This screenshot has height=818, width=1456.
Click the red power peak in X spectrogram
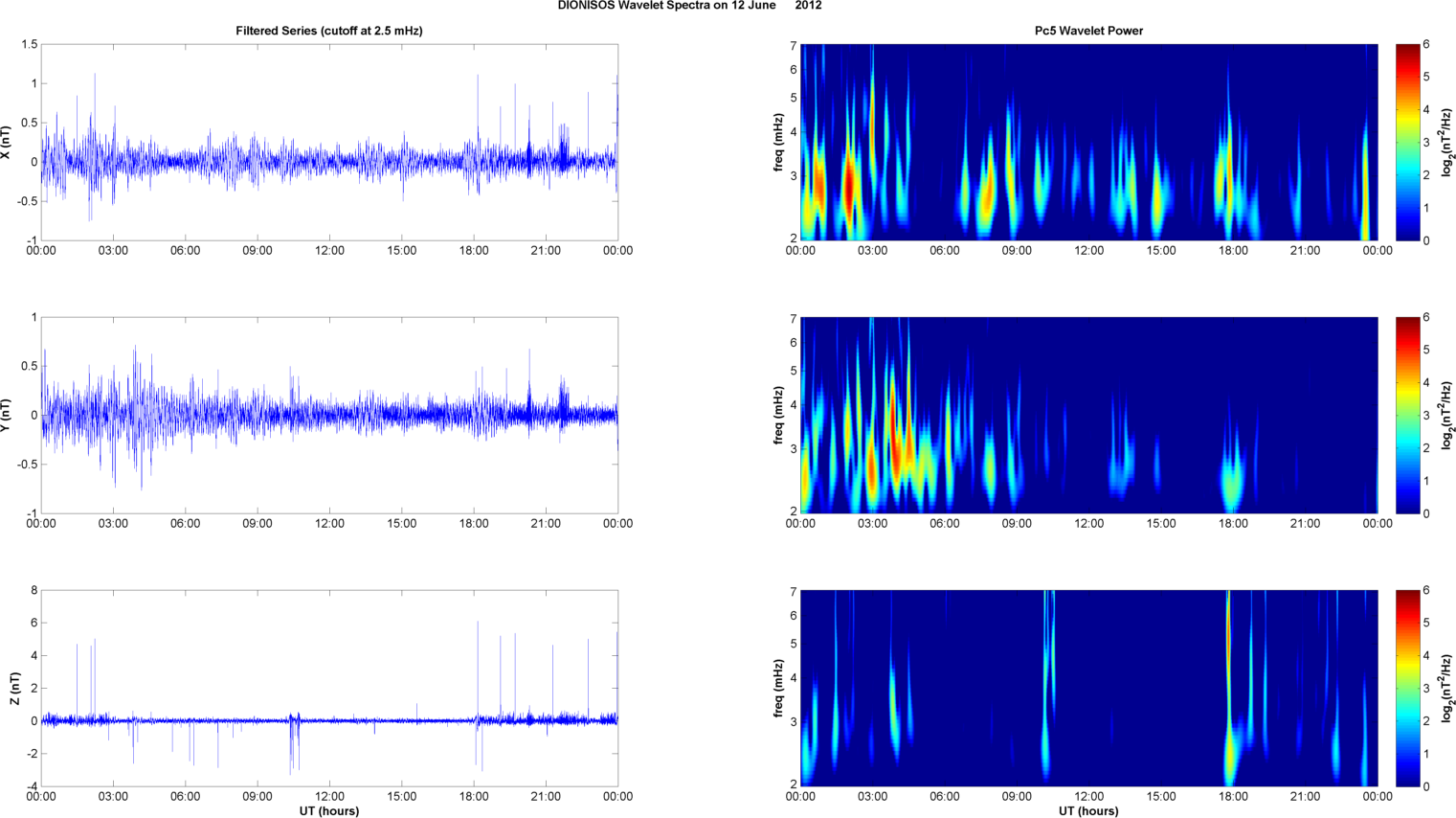(849, 187)
